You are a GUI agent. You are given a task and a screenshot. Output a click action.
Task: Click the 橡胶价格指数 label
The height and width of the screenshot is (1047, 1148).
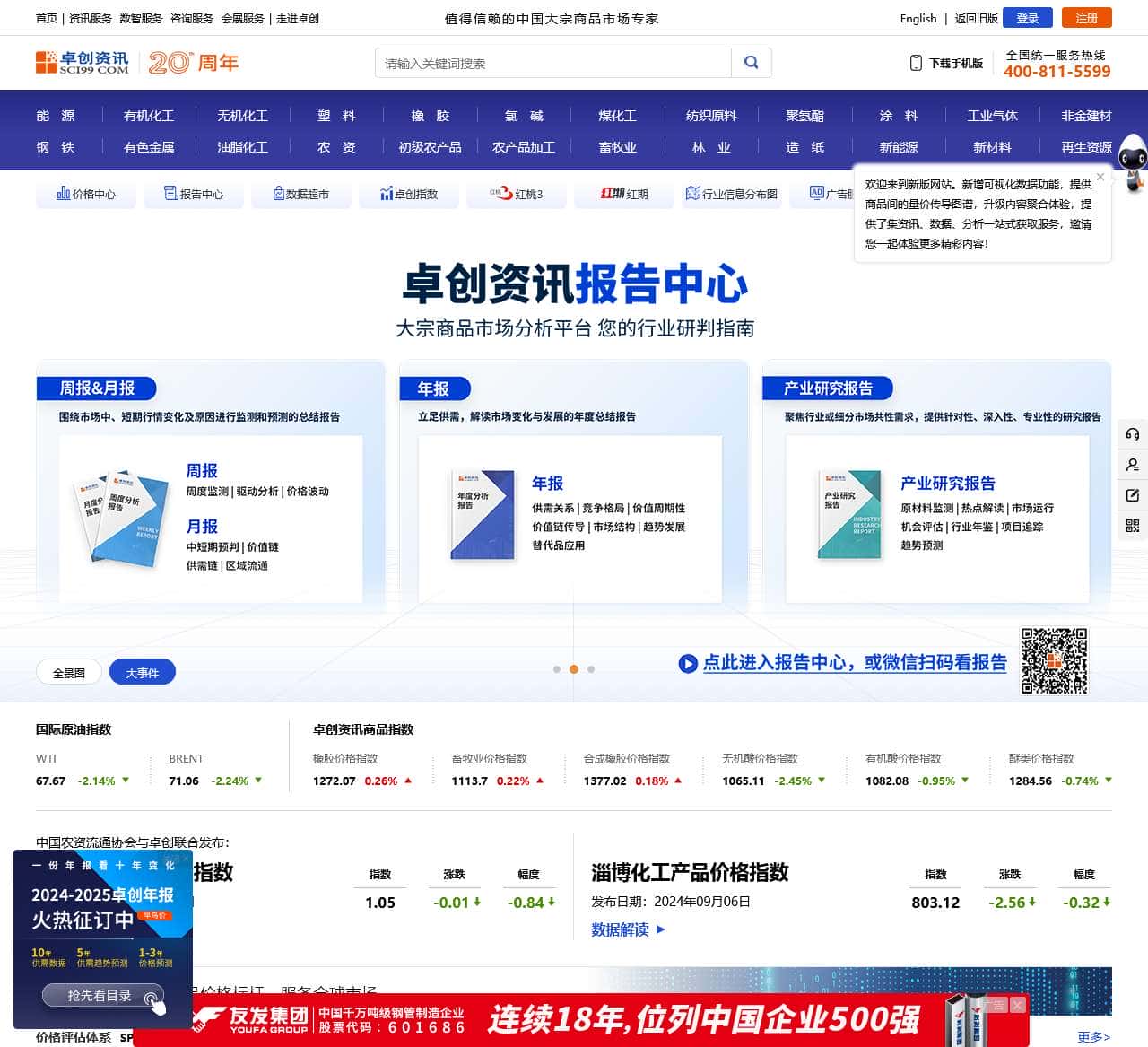[345, 759]
